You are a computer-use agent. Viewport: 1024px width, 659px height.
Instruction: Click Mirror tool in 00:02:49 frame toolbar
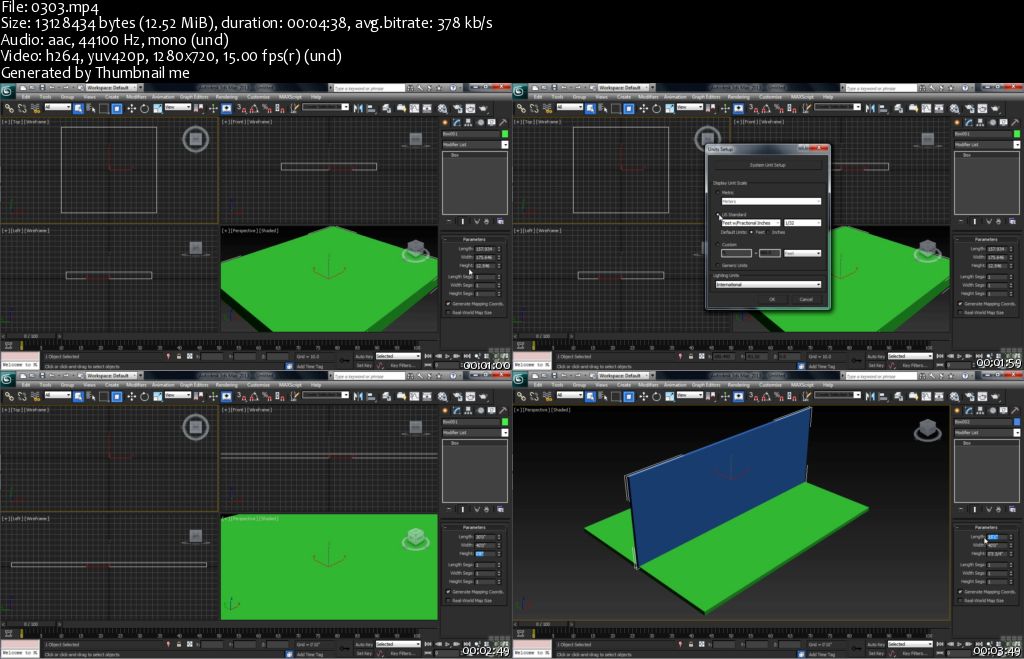coord(358,396)
